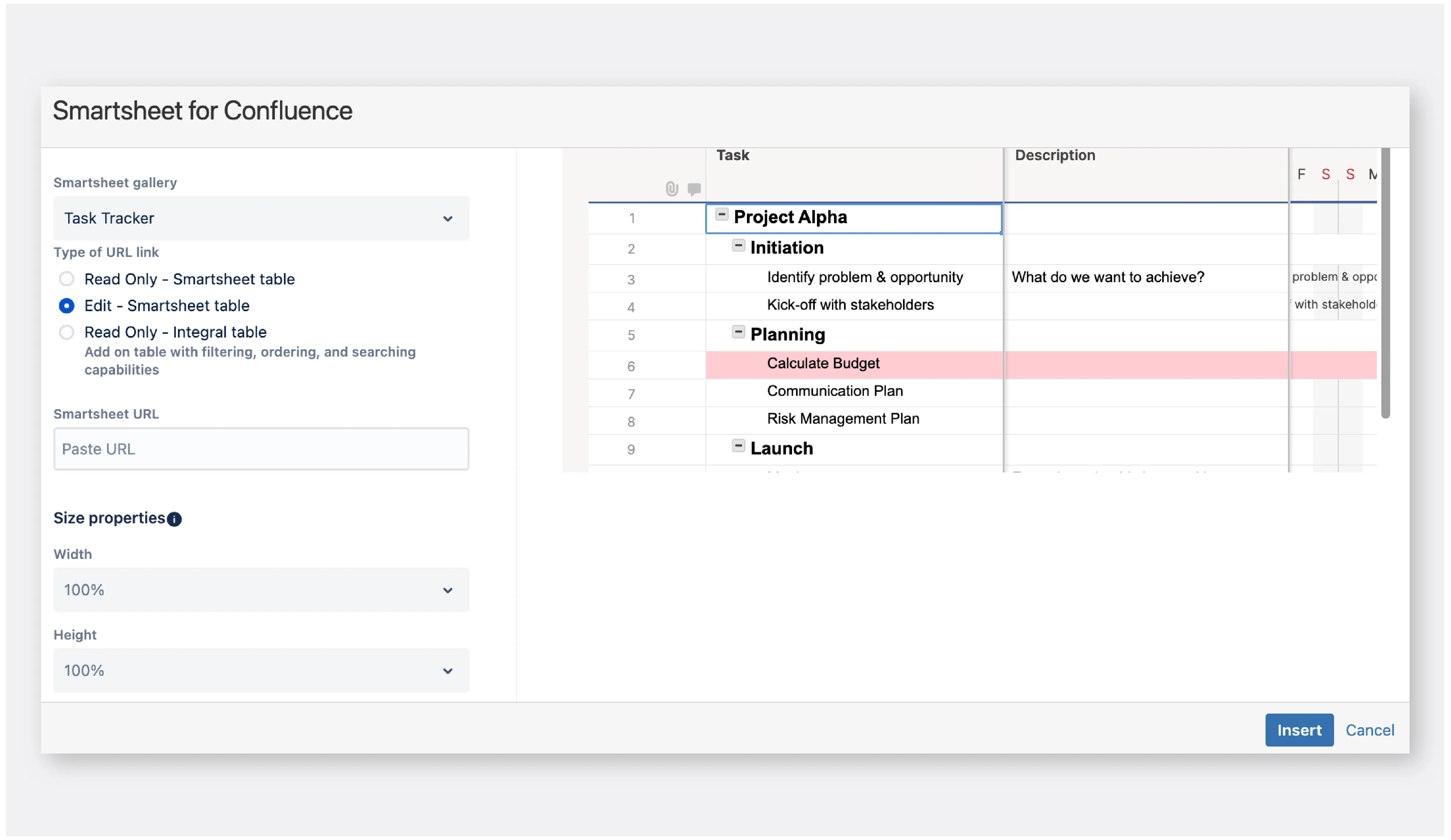Screen dimensions: 1451x840
Task: Open the Smartsheet gallery Task Tracker dropdown
Action: 261,218
